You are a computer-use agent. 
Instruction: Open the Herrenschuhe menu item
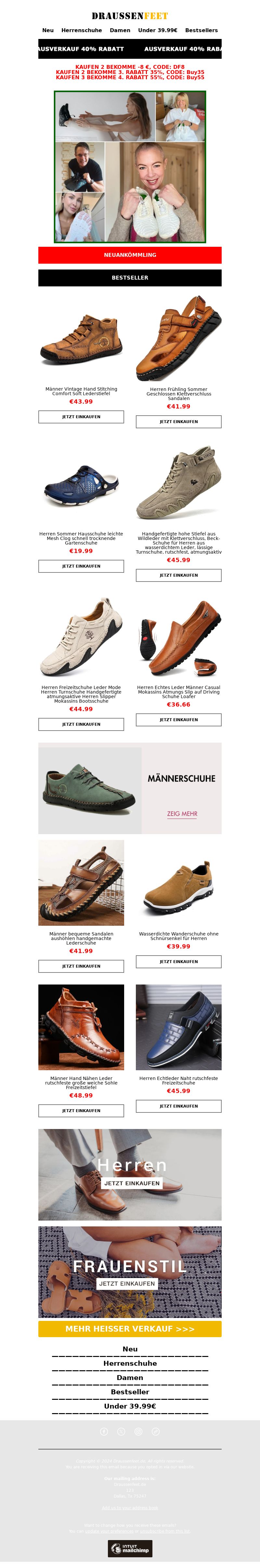[x=82, y=30]
